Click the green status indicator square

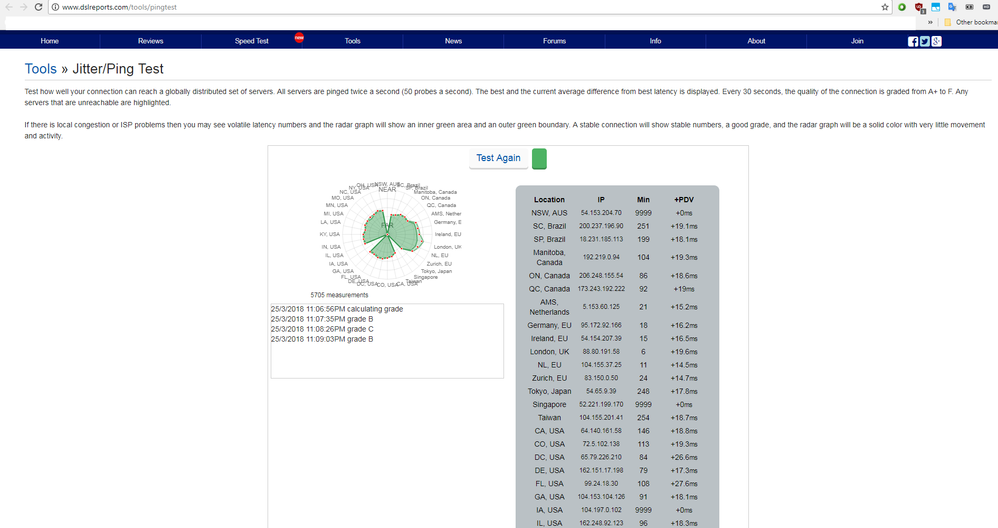click(x=539, y=159)
